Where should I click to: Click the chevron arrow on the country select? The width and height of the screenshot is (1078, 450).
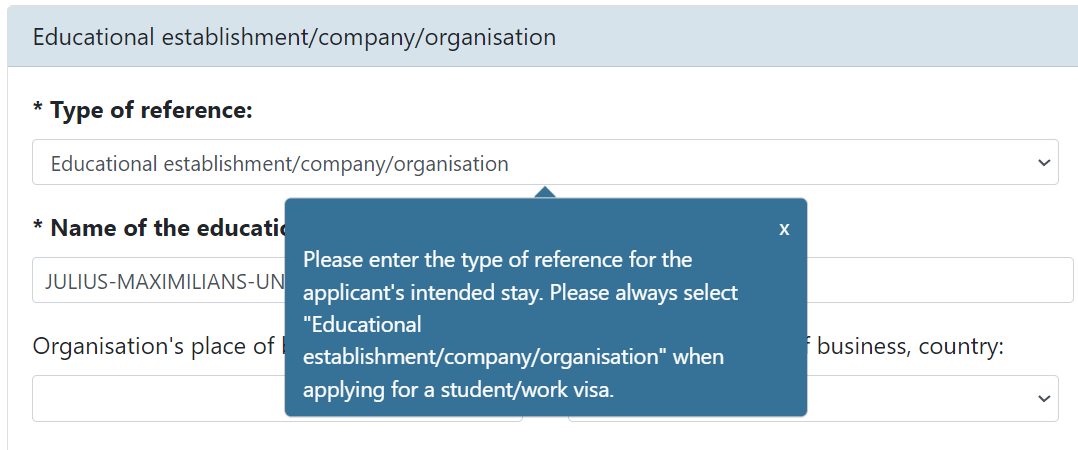[x=1043, y=398]
